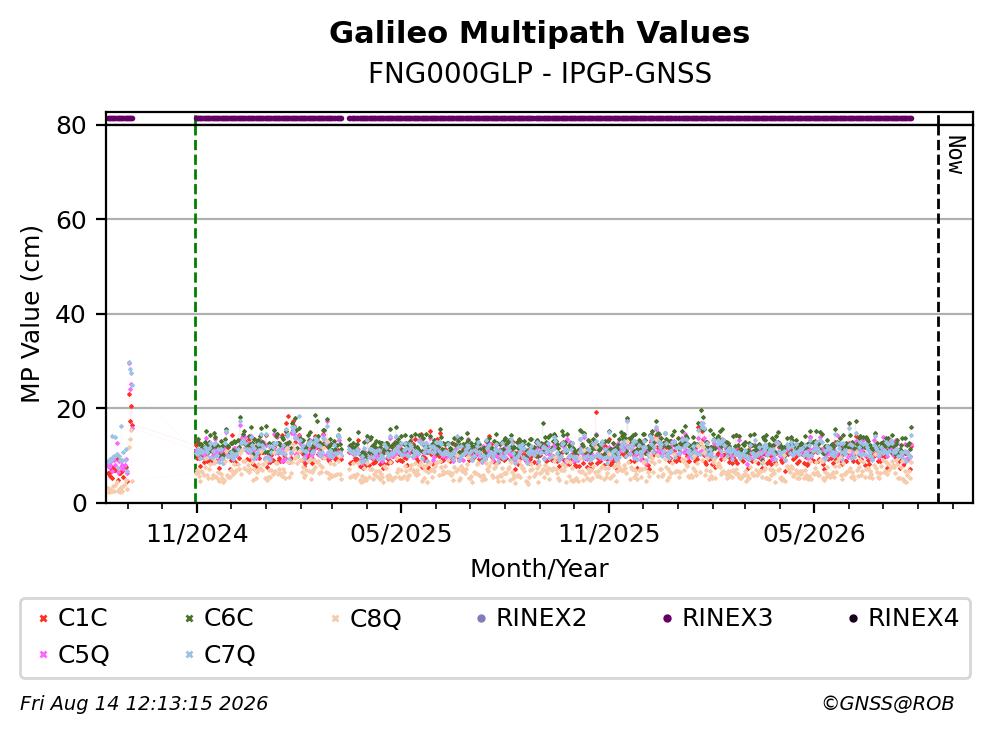Click the 11/2025 x-axis label
This screenshot has width=993, height=734.
click(609, 534)
